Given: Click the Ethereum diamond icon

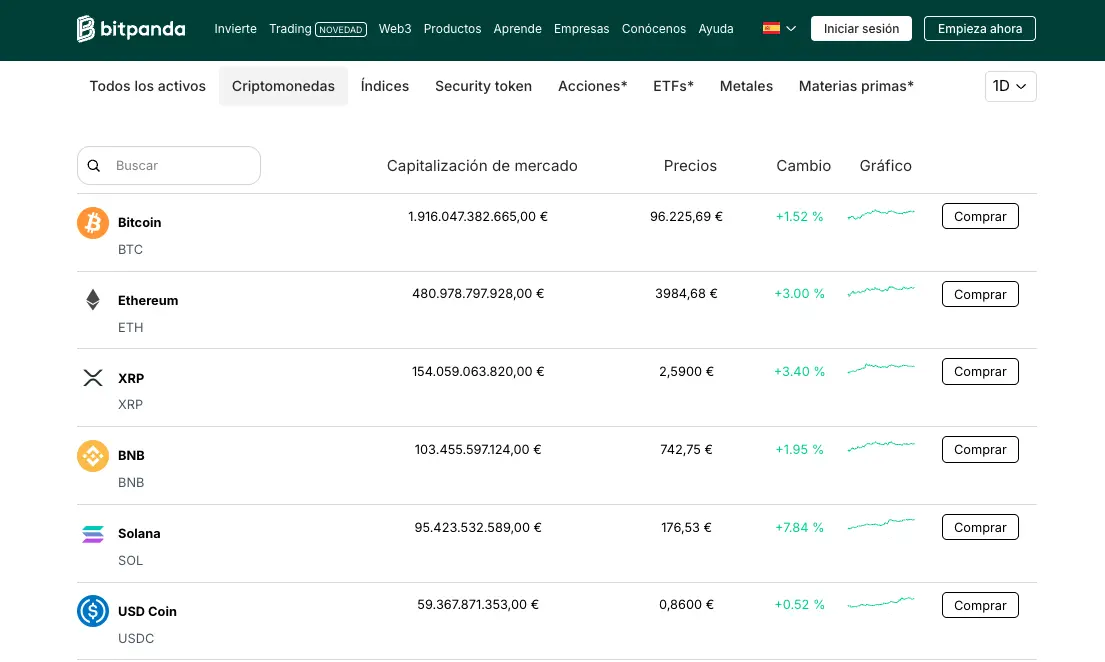Looking at the screenshot, I should coord(93,300).
